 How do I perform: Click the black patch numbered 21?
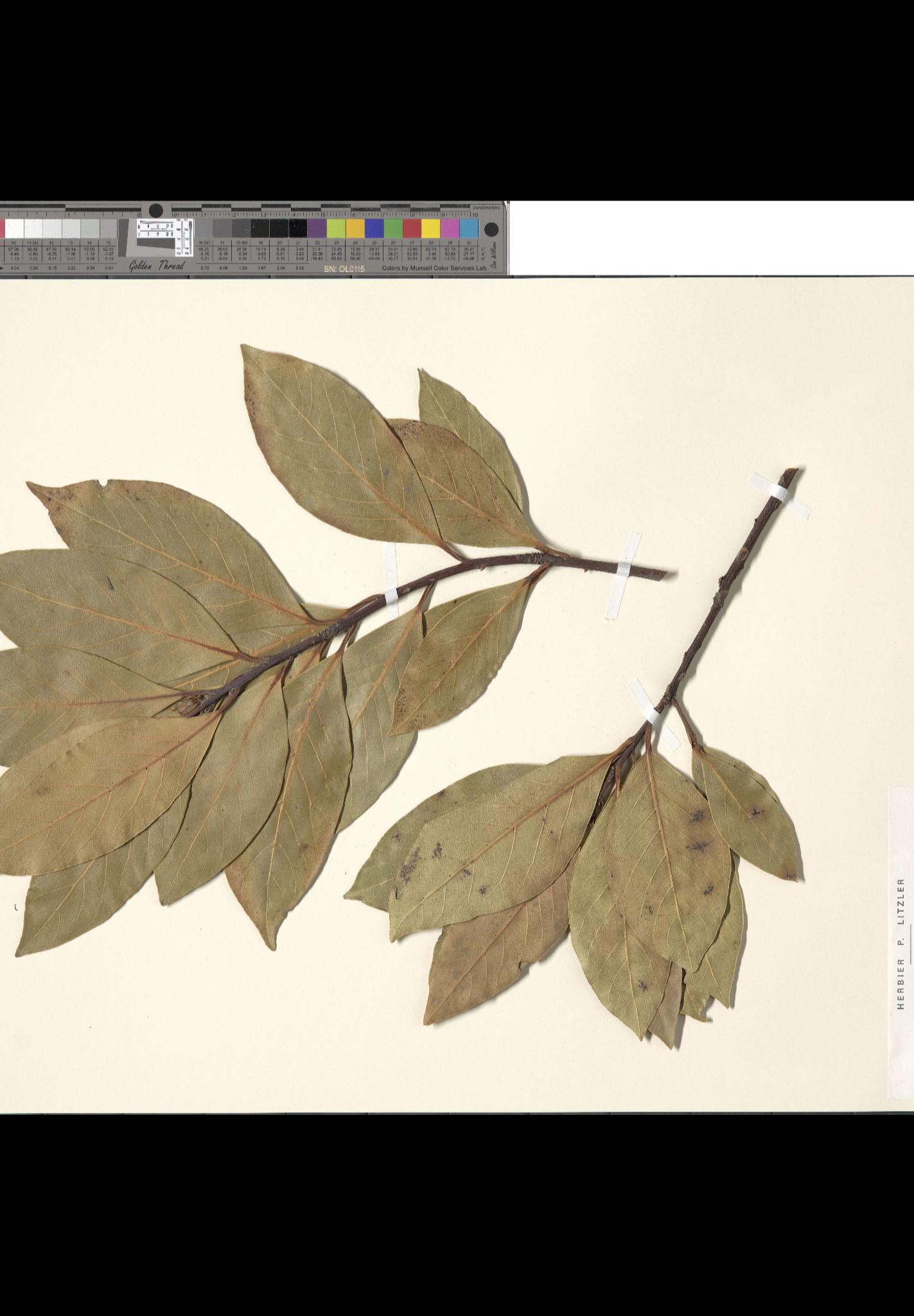pos(298,228)
